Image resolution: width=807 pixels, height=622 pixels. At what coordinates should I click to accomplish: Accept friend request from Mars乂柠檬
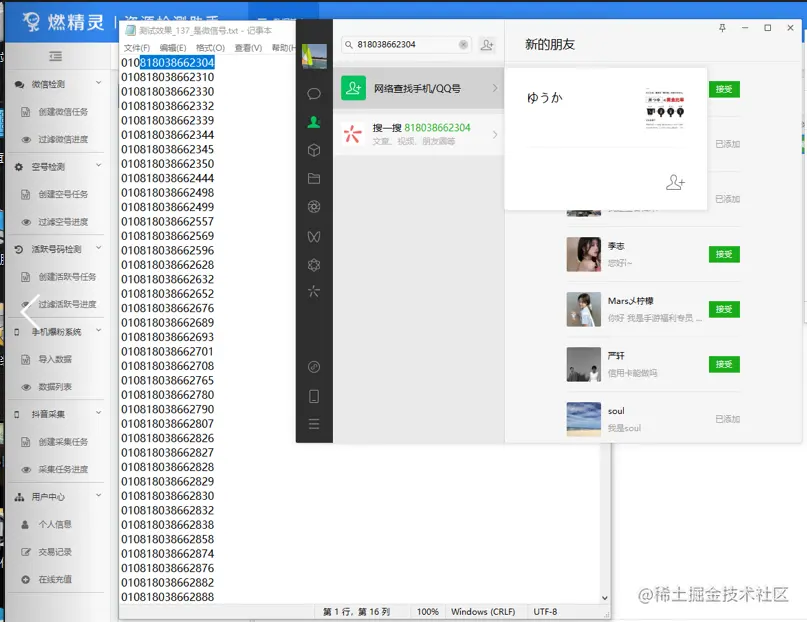[724, 309]
